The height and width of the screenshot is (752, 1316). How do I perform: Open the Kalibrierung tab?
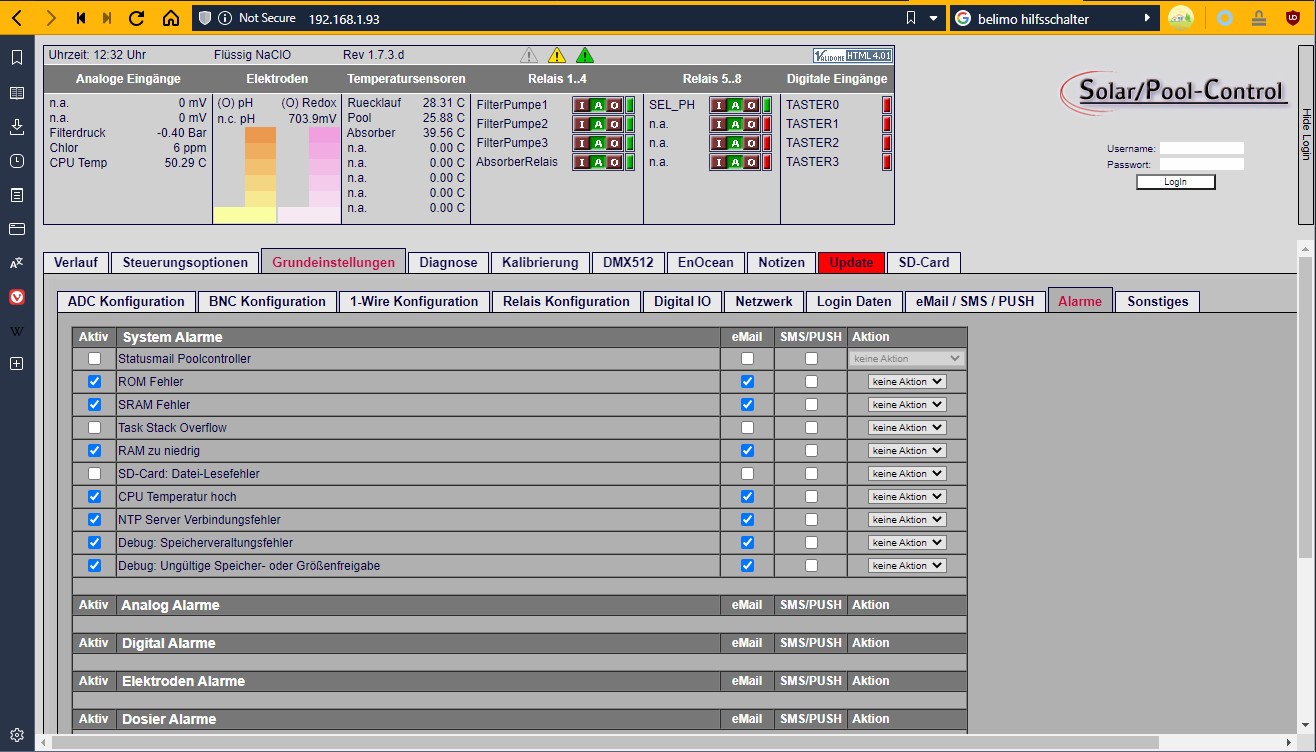[540, 262]
